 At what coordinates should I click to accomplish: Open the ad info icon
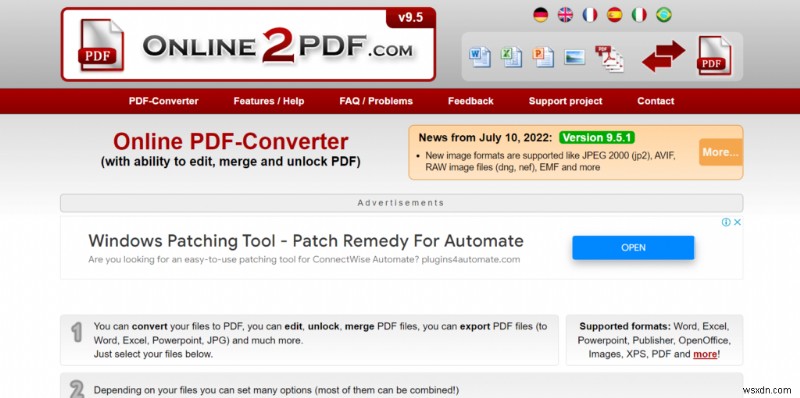tap(726, 222)
